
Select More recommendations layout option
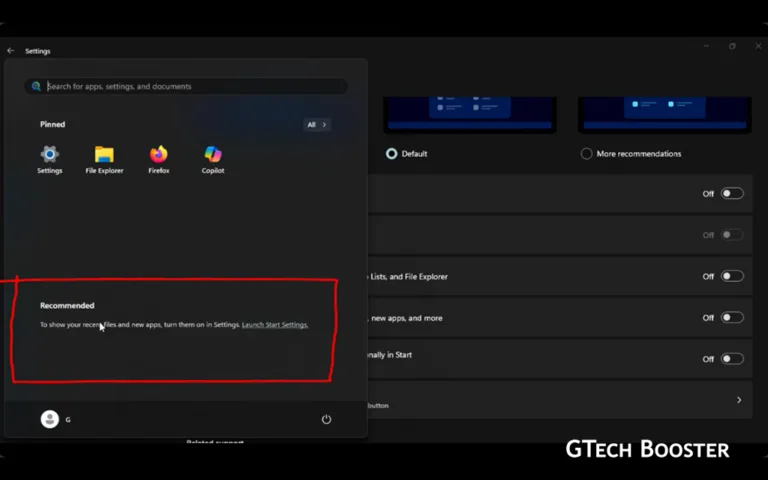(x=586, y=154)
